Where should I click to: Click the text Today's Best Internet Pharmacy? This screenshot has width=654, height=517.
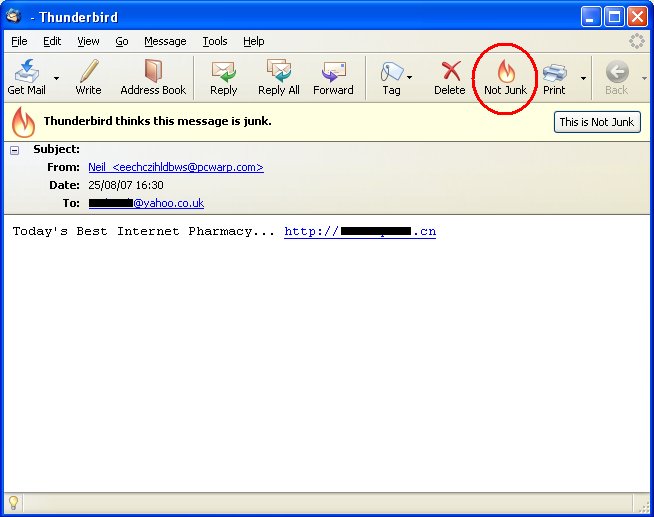(x=143, y=231)
